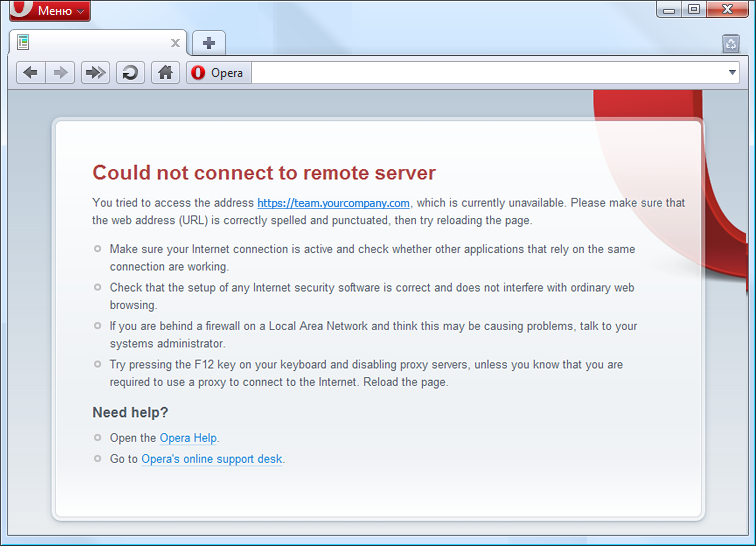The width and height of the screenshot is (756, 546).
Task: Maximize the Opera window
Action: pos(694,9)
